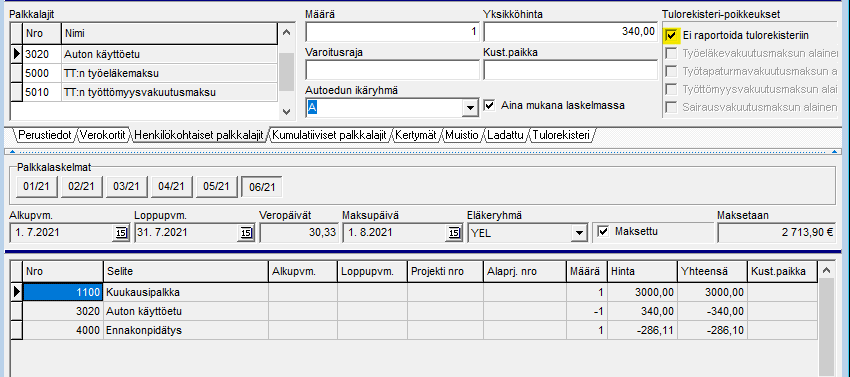Click the Varoitusraja input field
This screenshot has height=377, width=850.
tap(392, 70)
